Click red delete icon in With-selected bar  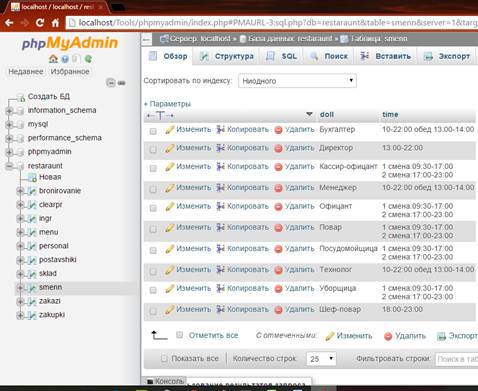(x=388, y=336)
